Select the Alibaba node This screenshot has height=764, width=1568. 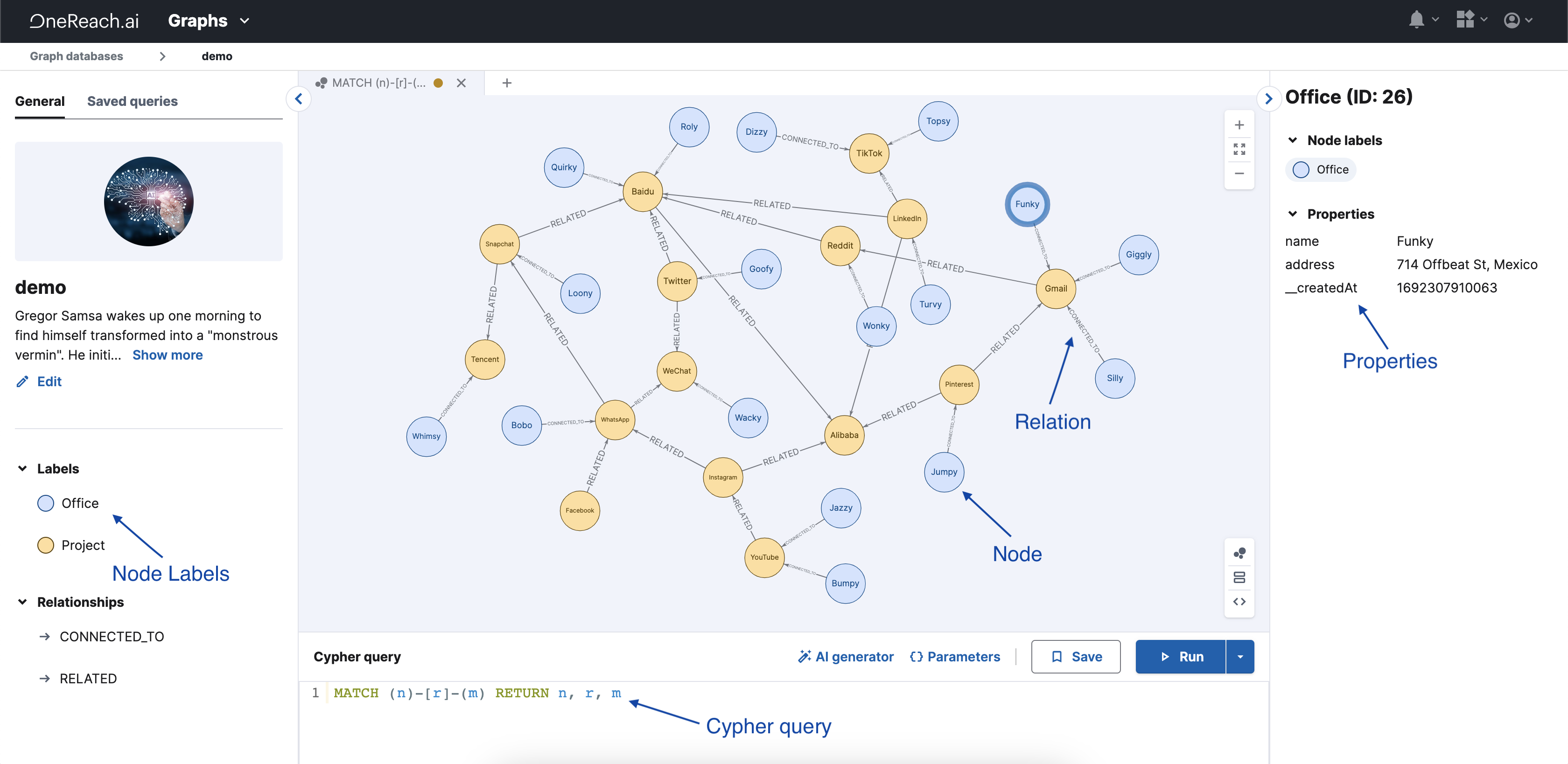[x=844, y=435]
